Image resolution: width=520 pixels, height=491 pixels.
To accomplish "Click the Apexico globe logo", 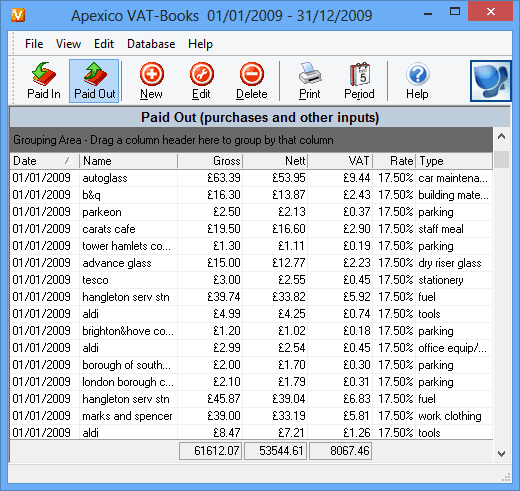I will tap(490, 81).
